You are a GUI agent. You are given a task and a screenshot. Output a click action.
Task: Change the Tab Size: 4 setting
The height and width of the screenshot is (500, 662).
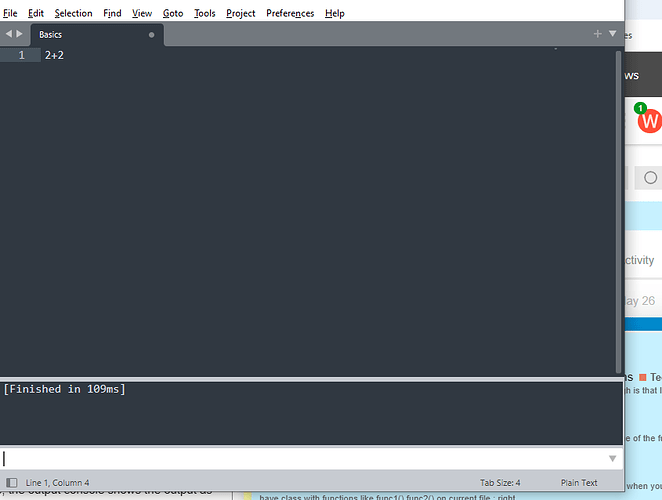pos(500,482)
